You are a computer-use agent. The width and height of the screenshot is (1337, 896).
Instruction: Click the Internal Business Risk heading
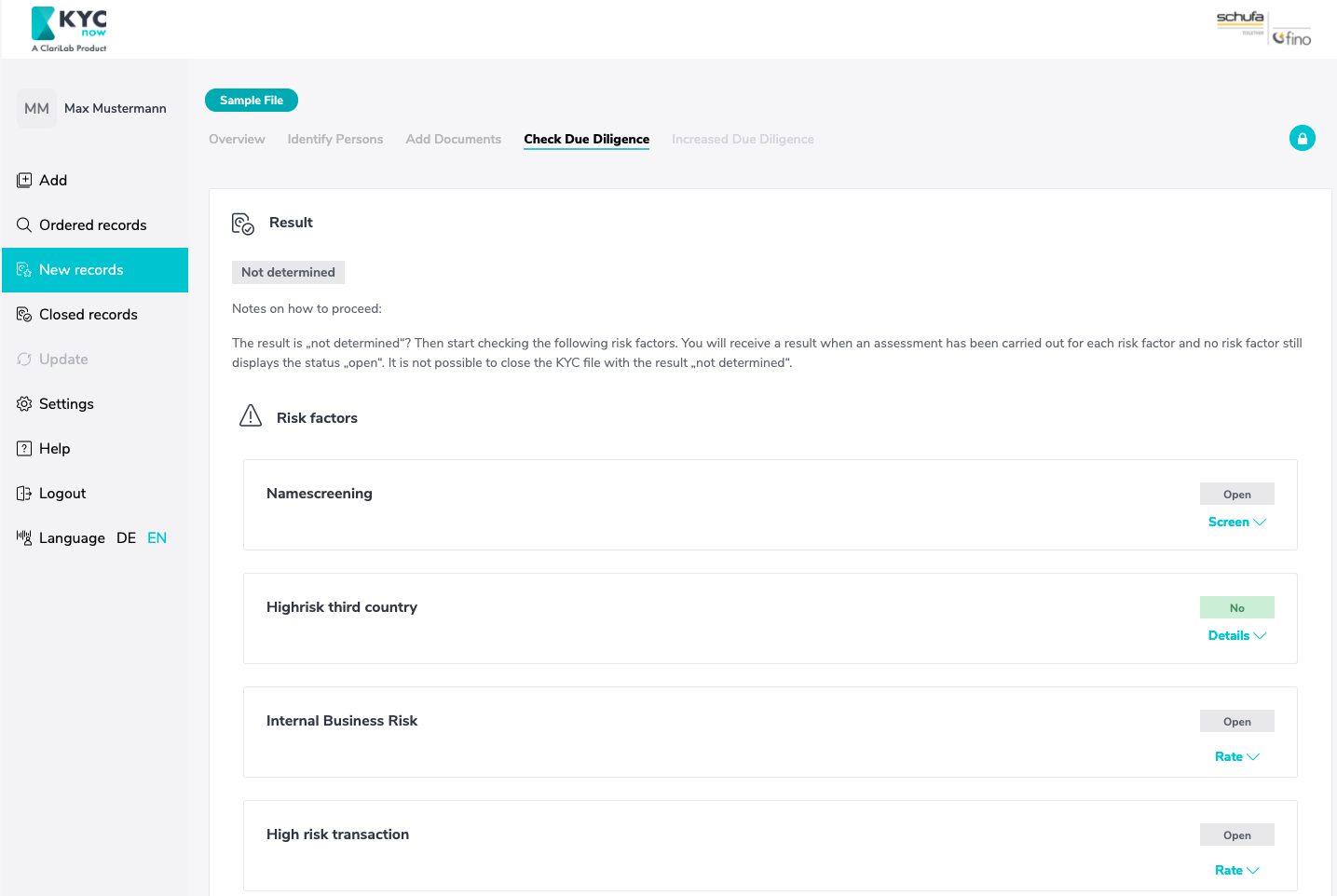[342, 721]
